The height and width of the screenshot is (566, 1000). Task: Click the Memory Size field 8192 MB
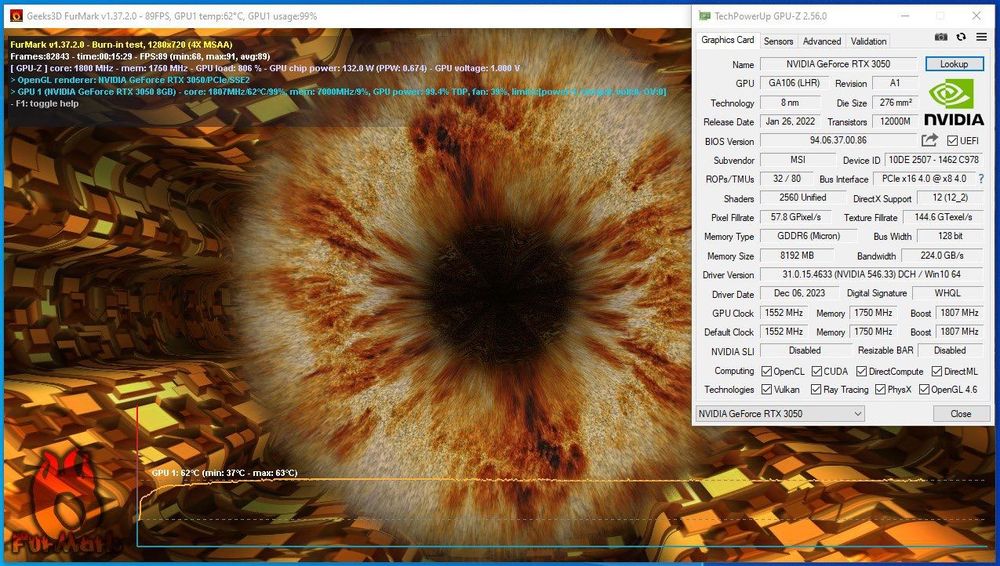point(797,255)
